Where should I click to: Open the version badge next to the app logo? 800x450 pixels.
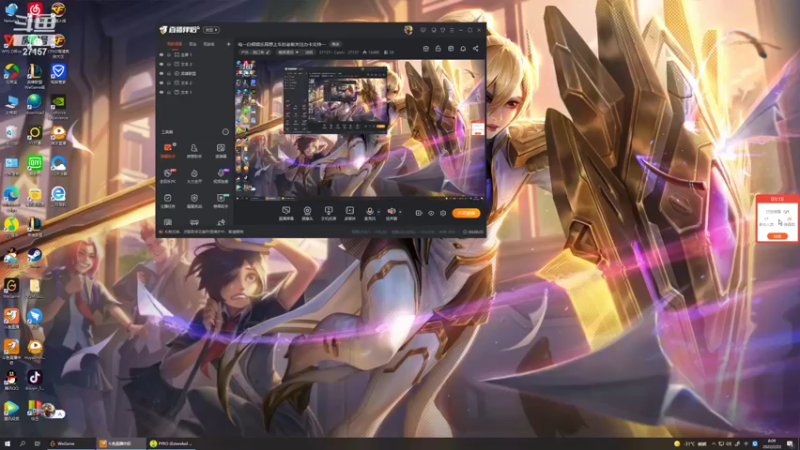[211, 30]
